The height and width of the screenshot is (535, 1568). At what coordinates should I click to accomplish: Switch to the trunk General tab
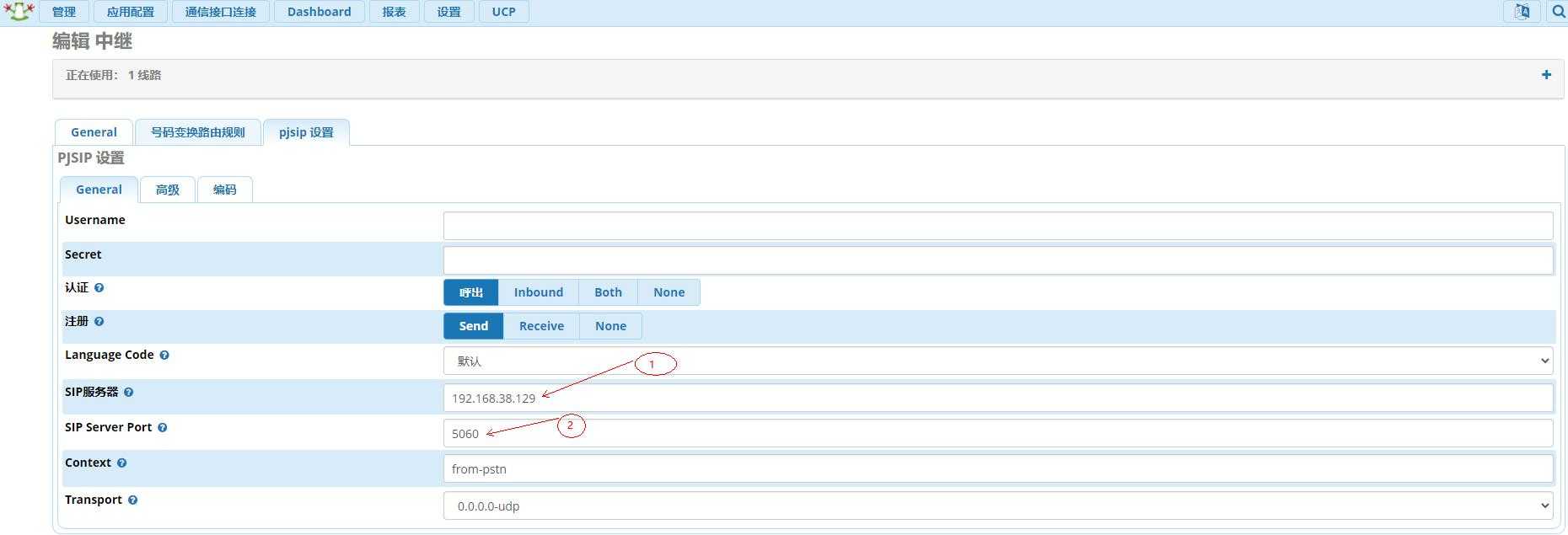coord(94,132)
